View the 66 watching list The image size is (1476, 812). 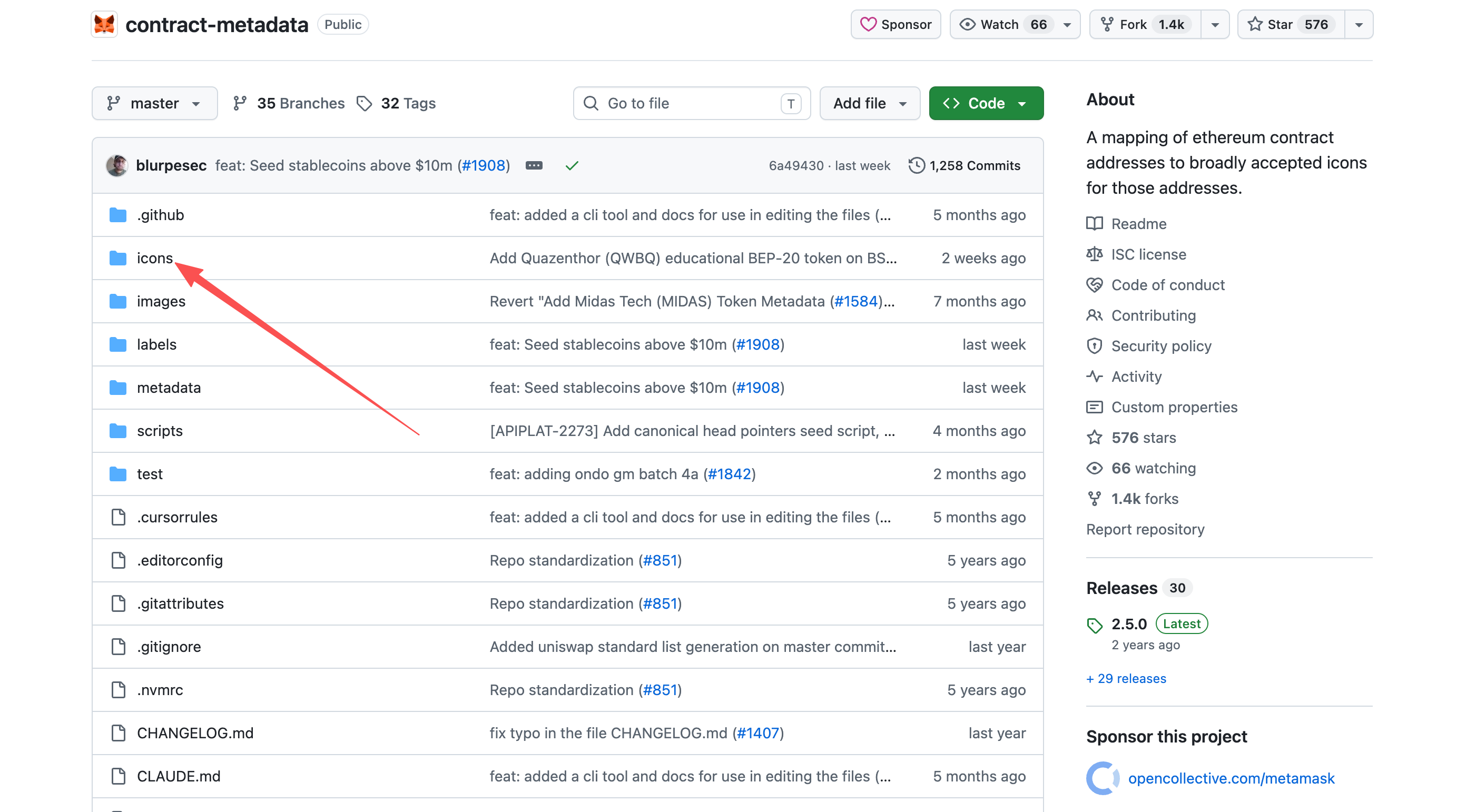(x=1154, y=468)
